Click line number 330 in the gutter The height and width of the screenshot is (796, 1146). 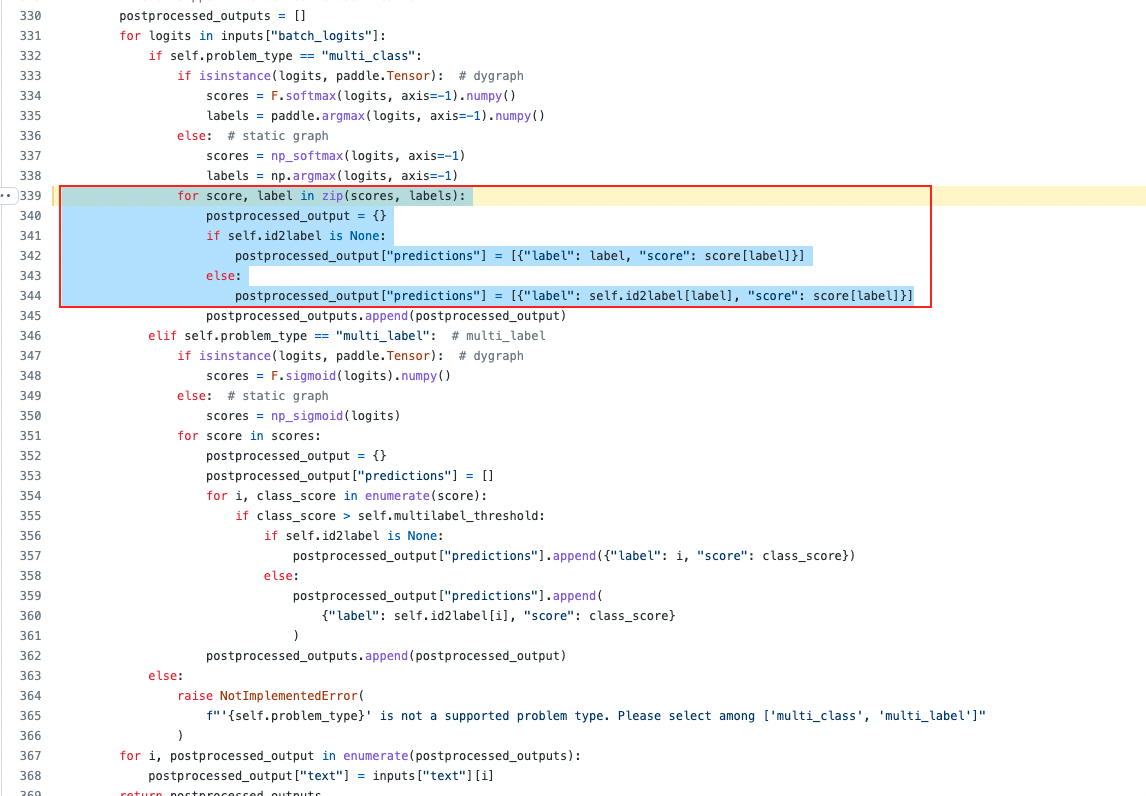(x=32, y=15)
